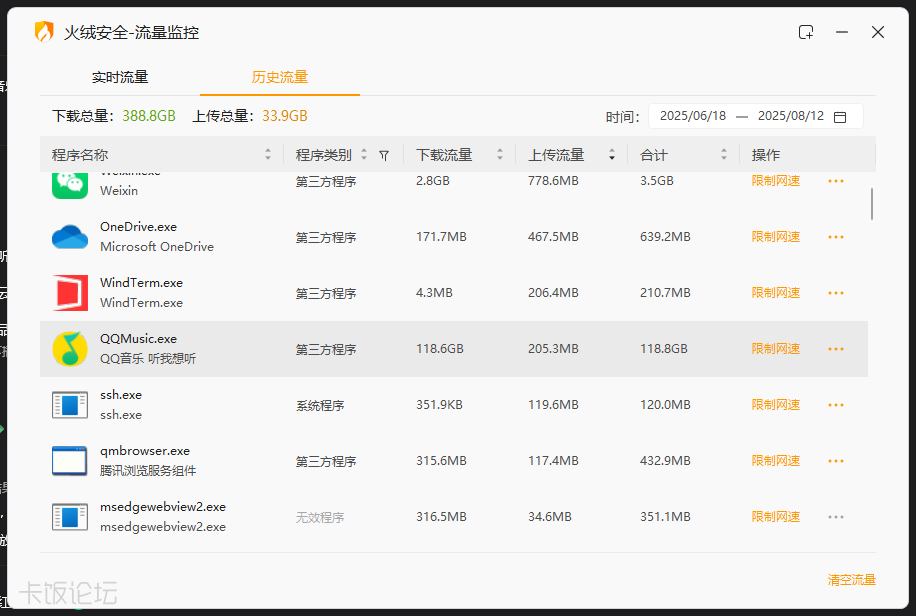Image resolution: width=916 pixels, height=616 pixels.
Task: Click the filter icon beside 程序类别
Action: pos(384,156)
